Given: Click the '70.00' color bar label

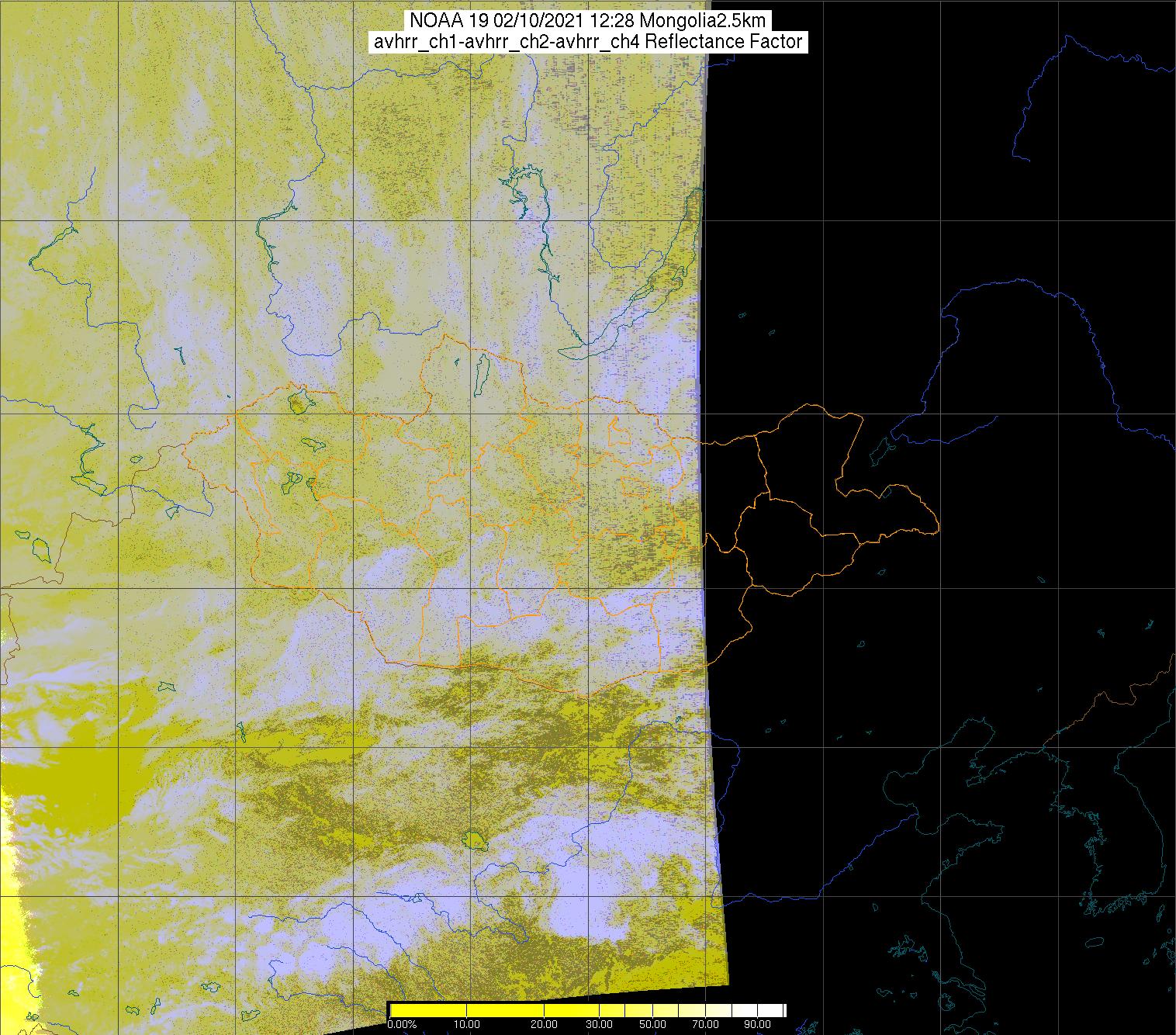Looking at the screenshot, I should click(x=706, y=1024).
